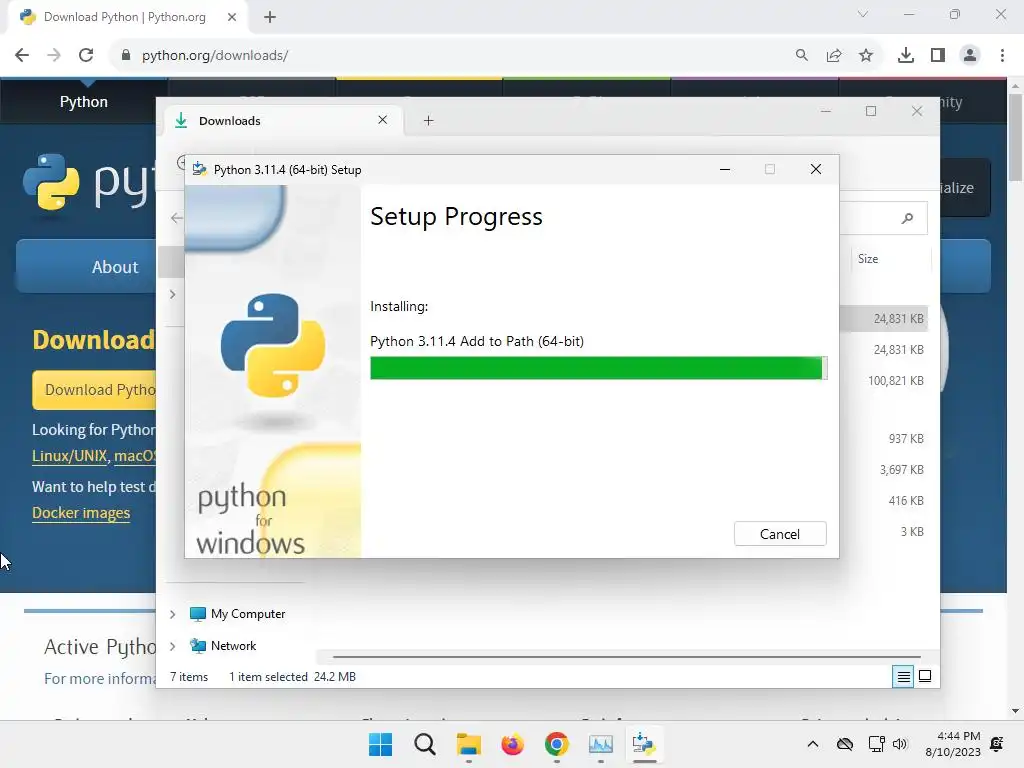Expand the collapsed navigation pane chevron
The width and height of the screenshot is (1024, 768).
[x=172, y=295]
